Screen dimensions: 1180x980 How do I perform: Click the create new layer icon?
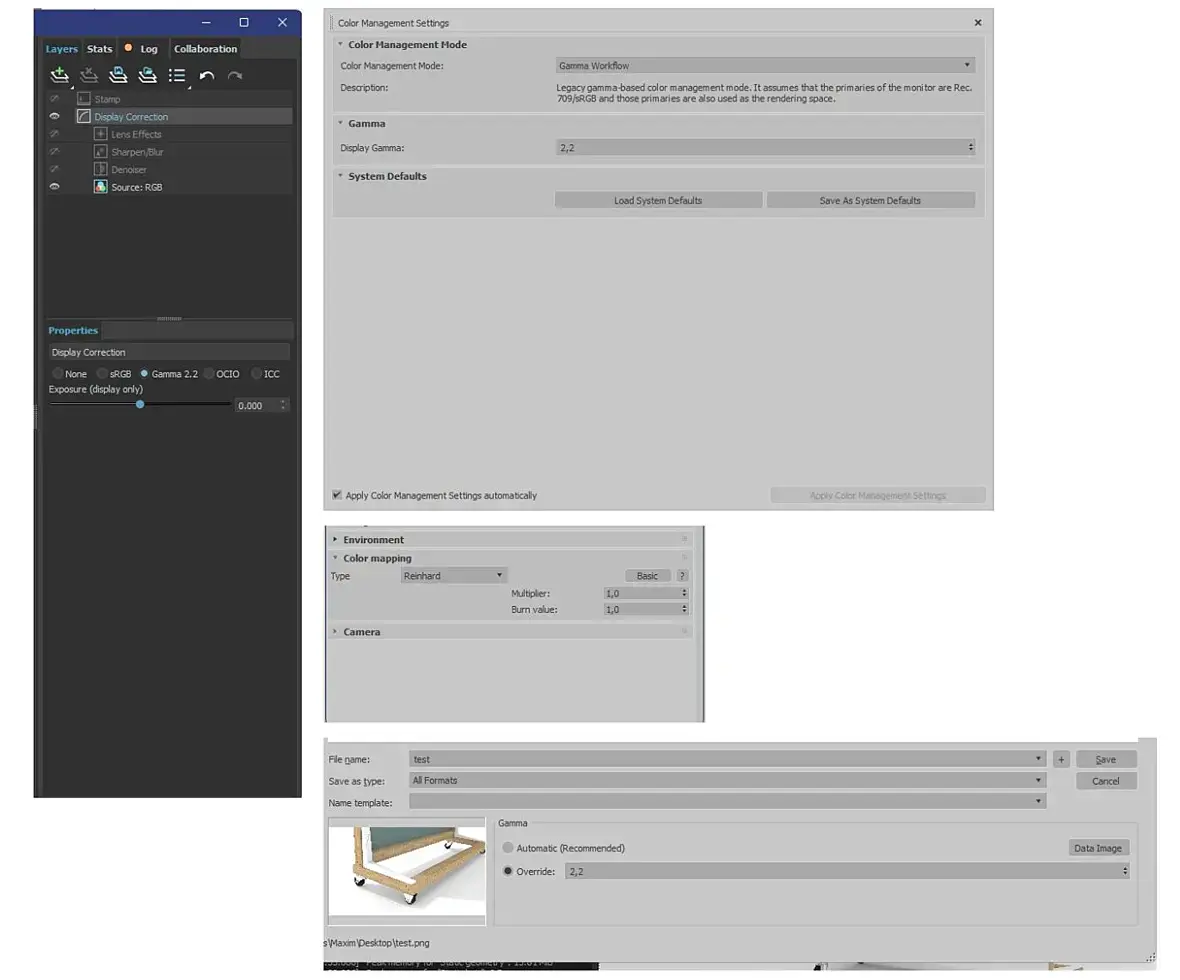click(x=59, y=75)
